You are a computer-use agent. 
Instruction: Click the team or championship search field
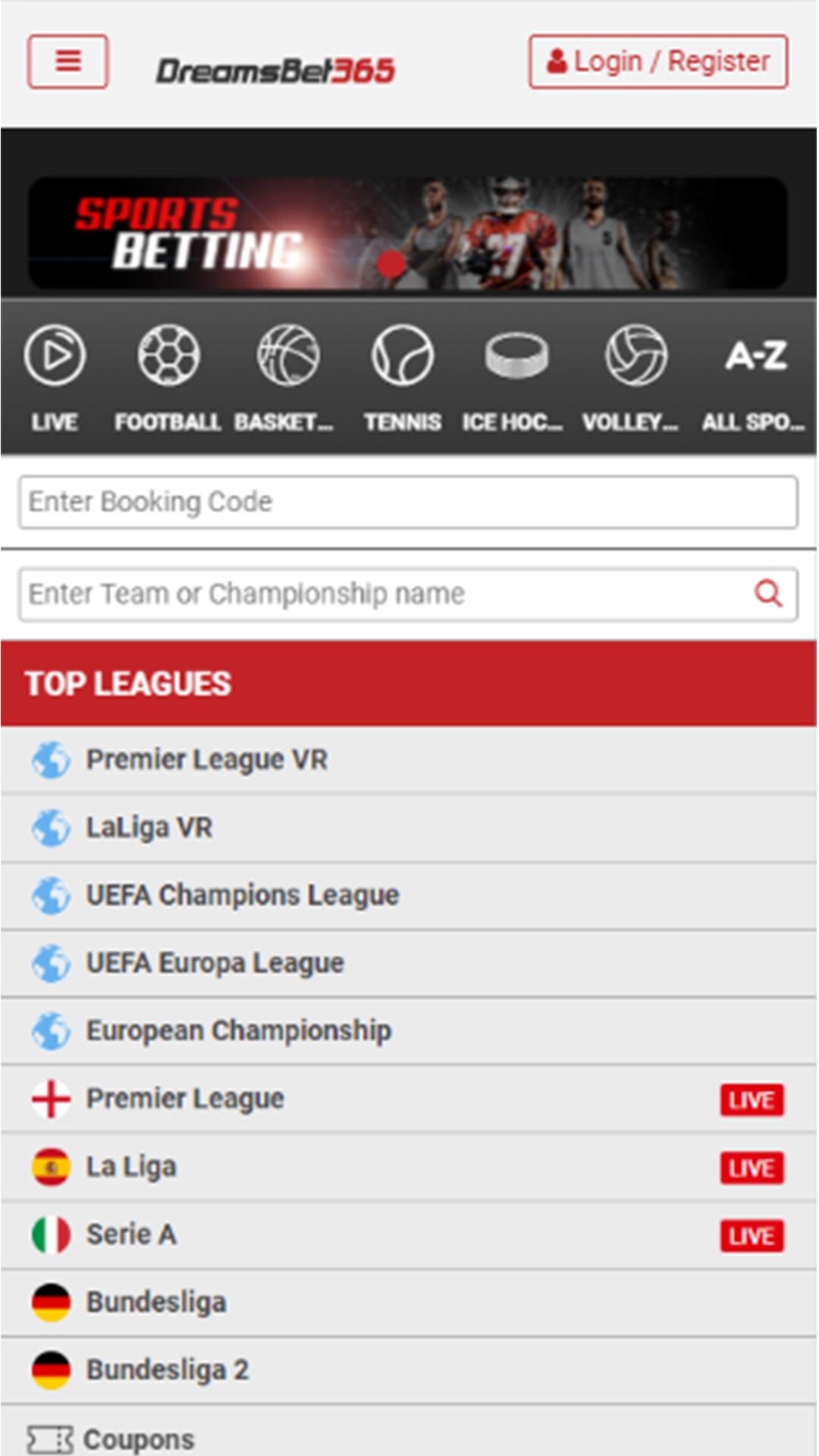379,594
